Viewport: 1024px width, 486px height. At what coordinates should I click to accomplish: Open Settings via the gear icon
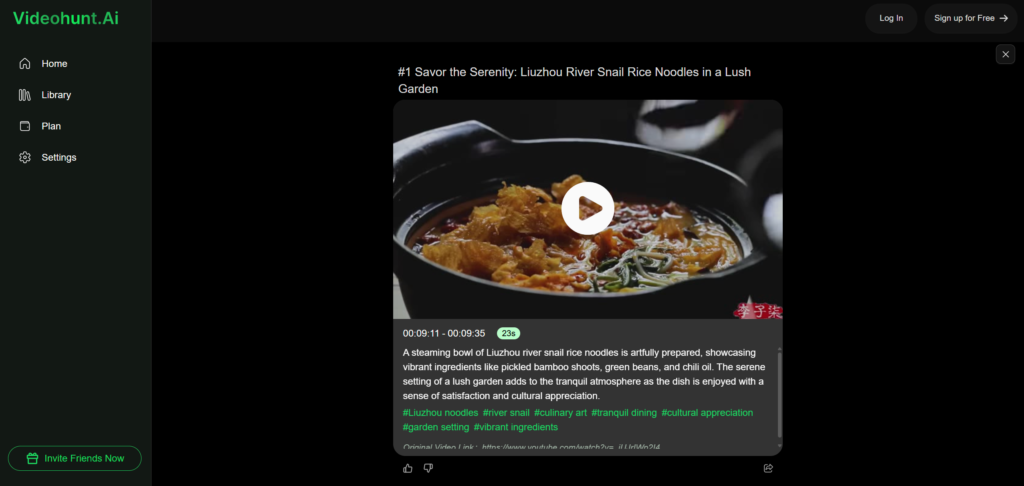[25, 157]
